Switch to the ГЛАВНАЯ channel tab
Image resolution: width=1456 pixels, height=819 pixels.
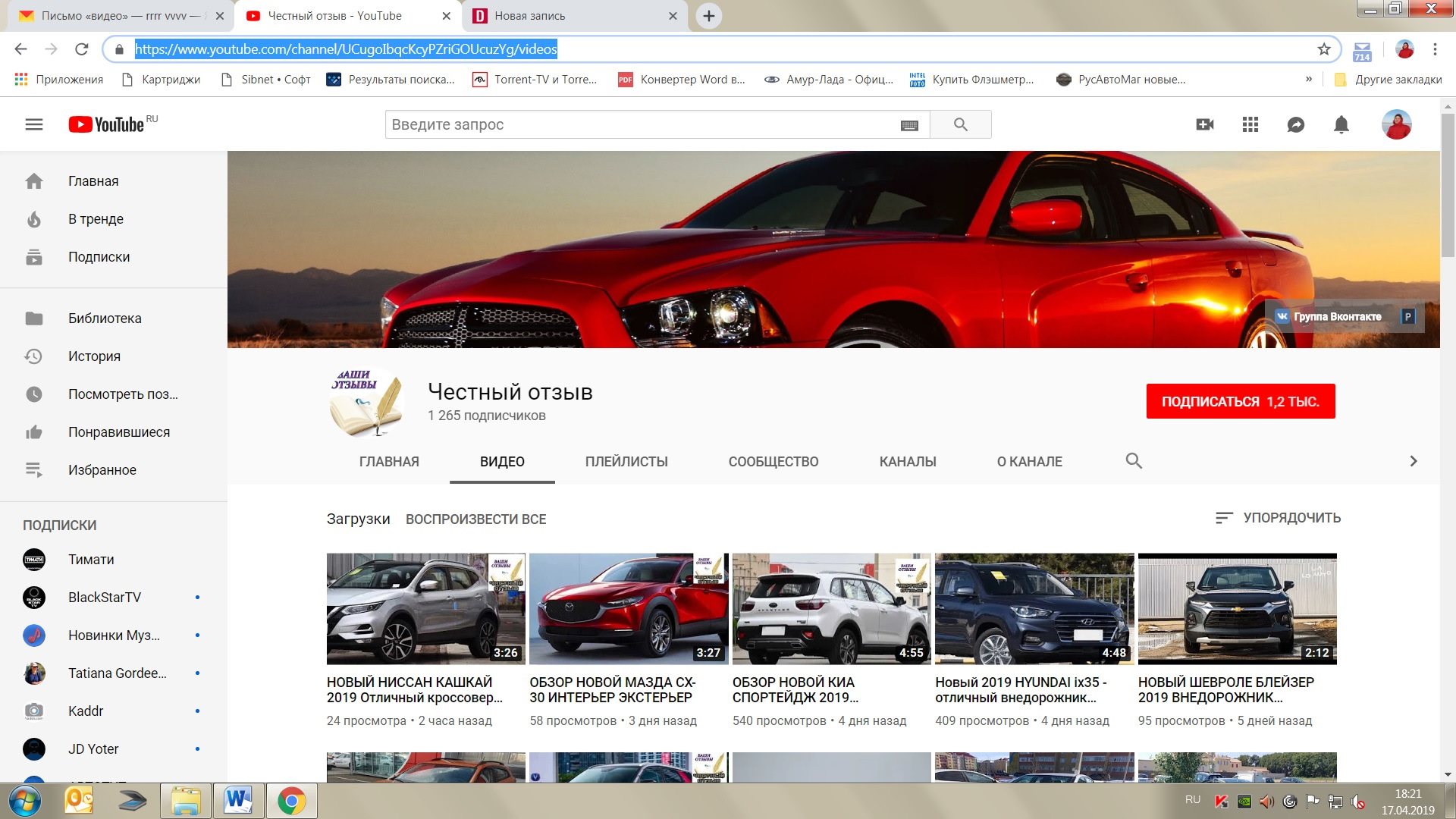point(389,462)
